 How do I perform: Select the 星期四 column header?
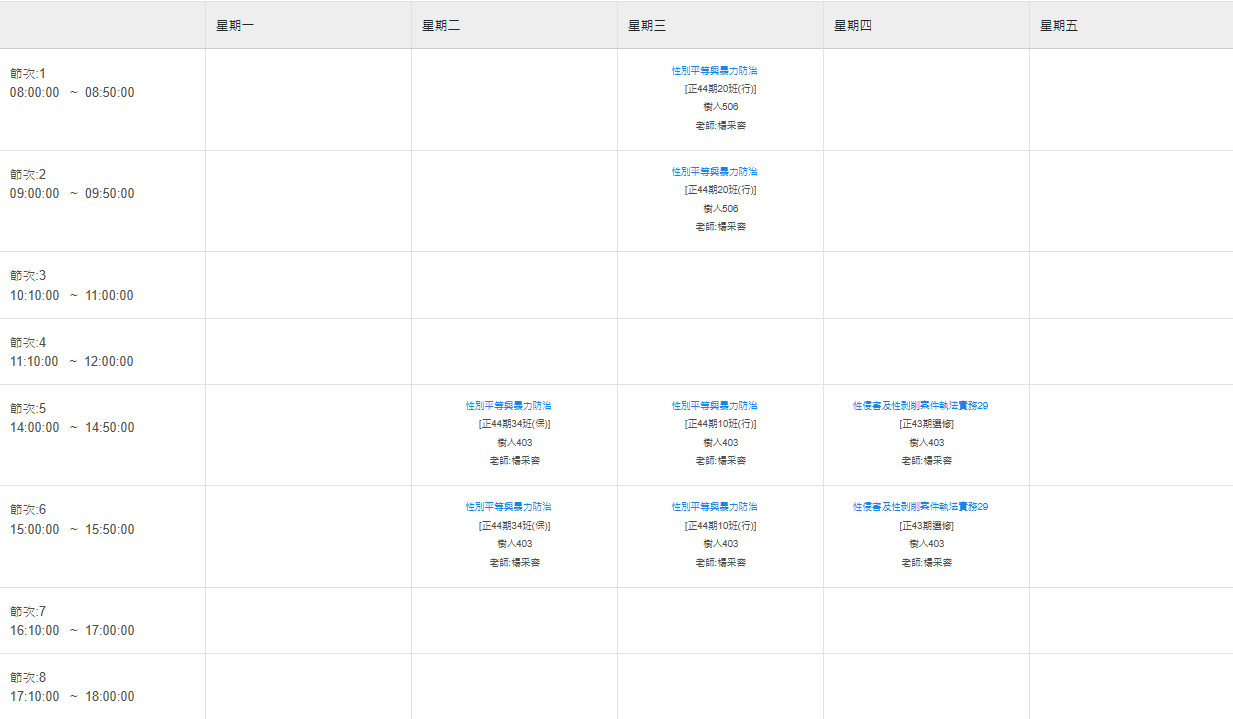tap(853, 26)
